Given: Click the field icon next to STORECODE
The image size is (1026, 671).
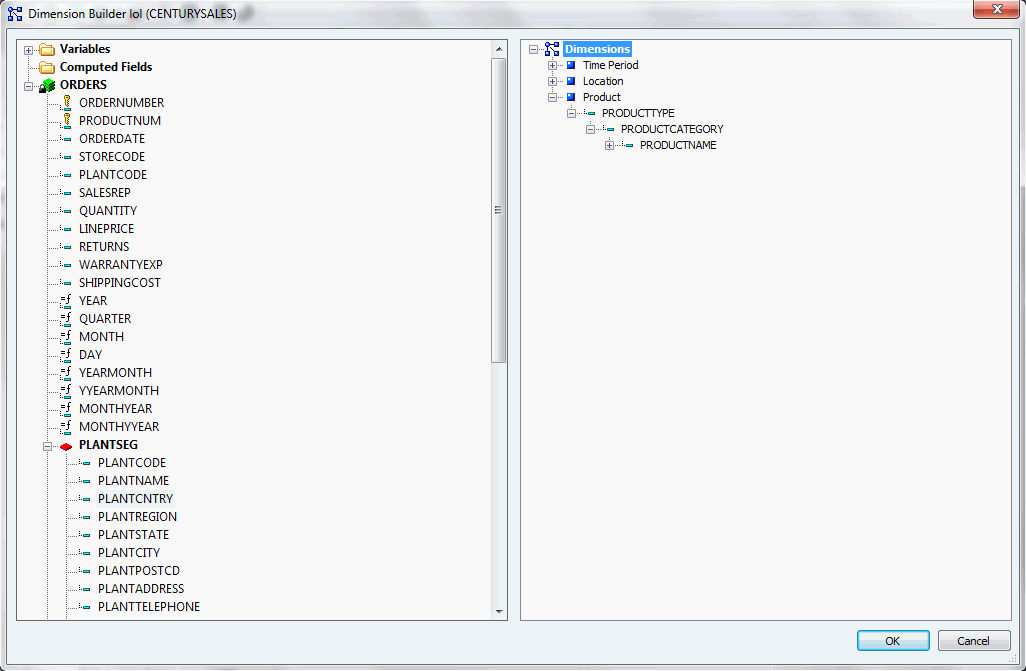Looking at the screenshot, I should pyautogui.click(x=66, y=157).
